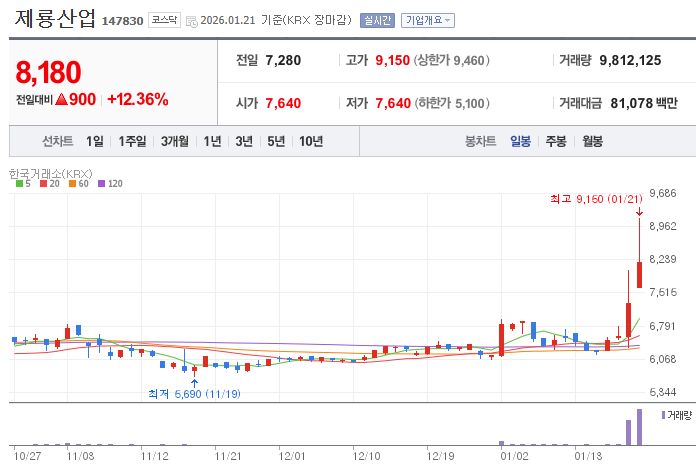This screenshot has height=467, width=696.
Task: Click the red up-triangle change icon
Action: tap(62, 99)
